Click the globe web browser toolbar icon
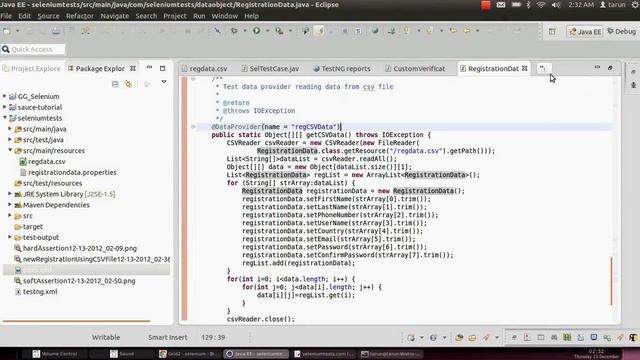The height and width of the screenshot is (360, 640). pos(375,31)
